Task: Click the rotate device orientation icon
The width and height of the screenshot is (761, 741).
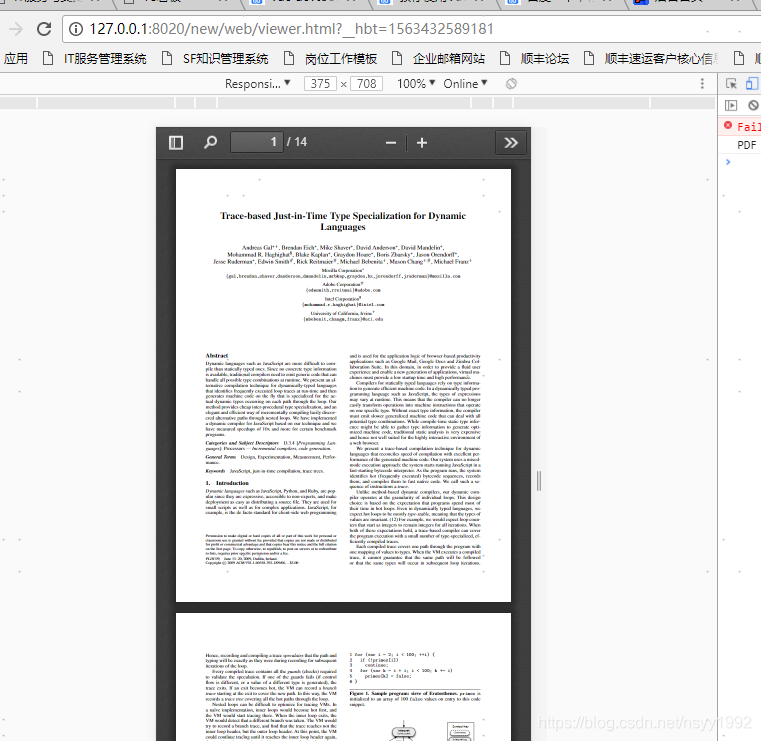Action: [x=511, y=84]
